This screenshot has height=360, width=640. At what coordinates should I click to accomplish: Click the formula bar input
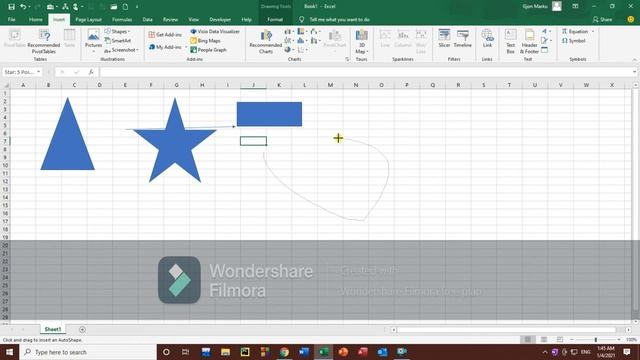tap(367, 72)
